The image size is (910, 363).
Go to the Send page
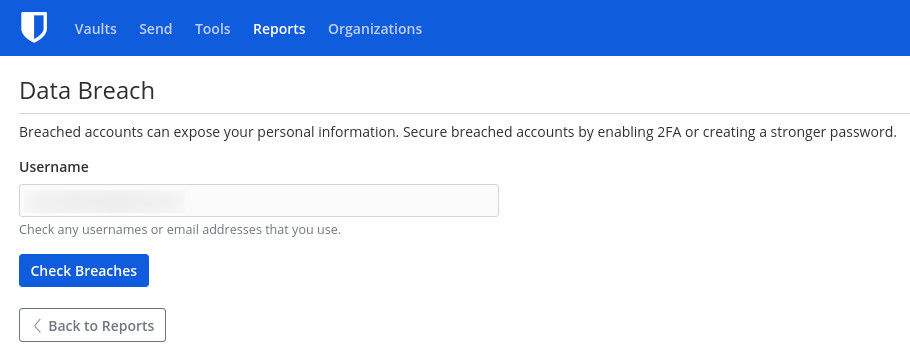[x=156, y=28]
